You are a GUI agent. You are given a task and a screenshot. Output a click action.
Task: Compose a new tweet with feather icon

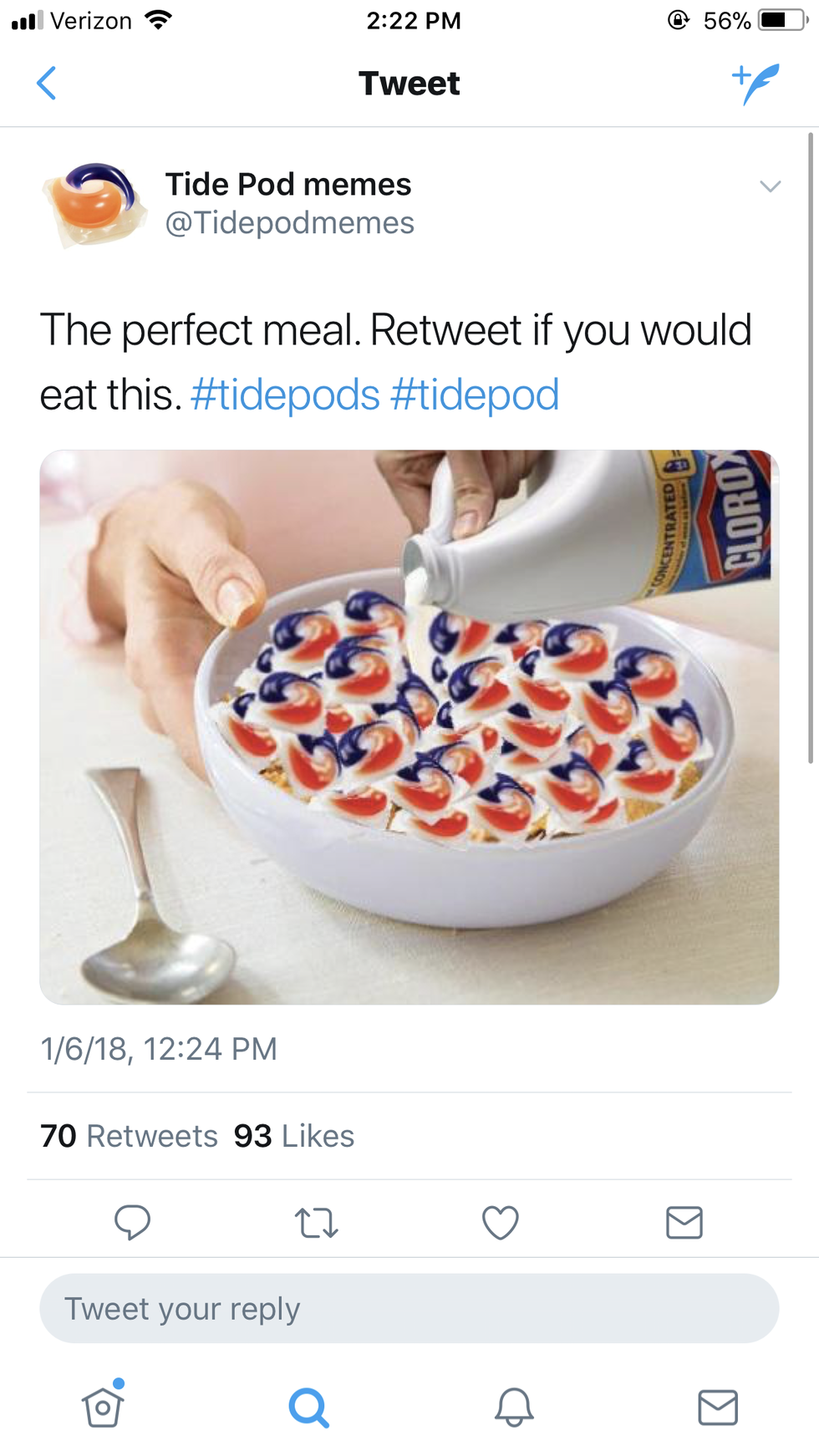[x=755, y=84]
